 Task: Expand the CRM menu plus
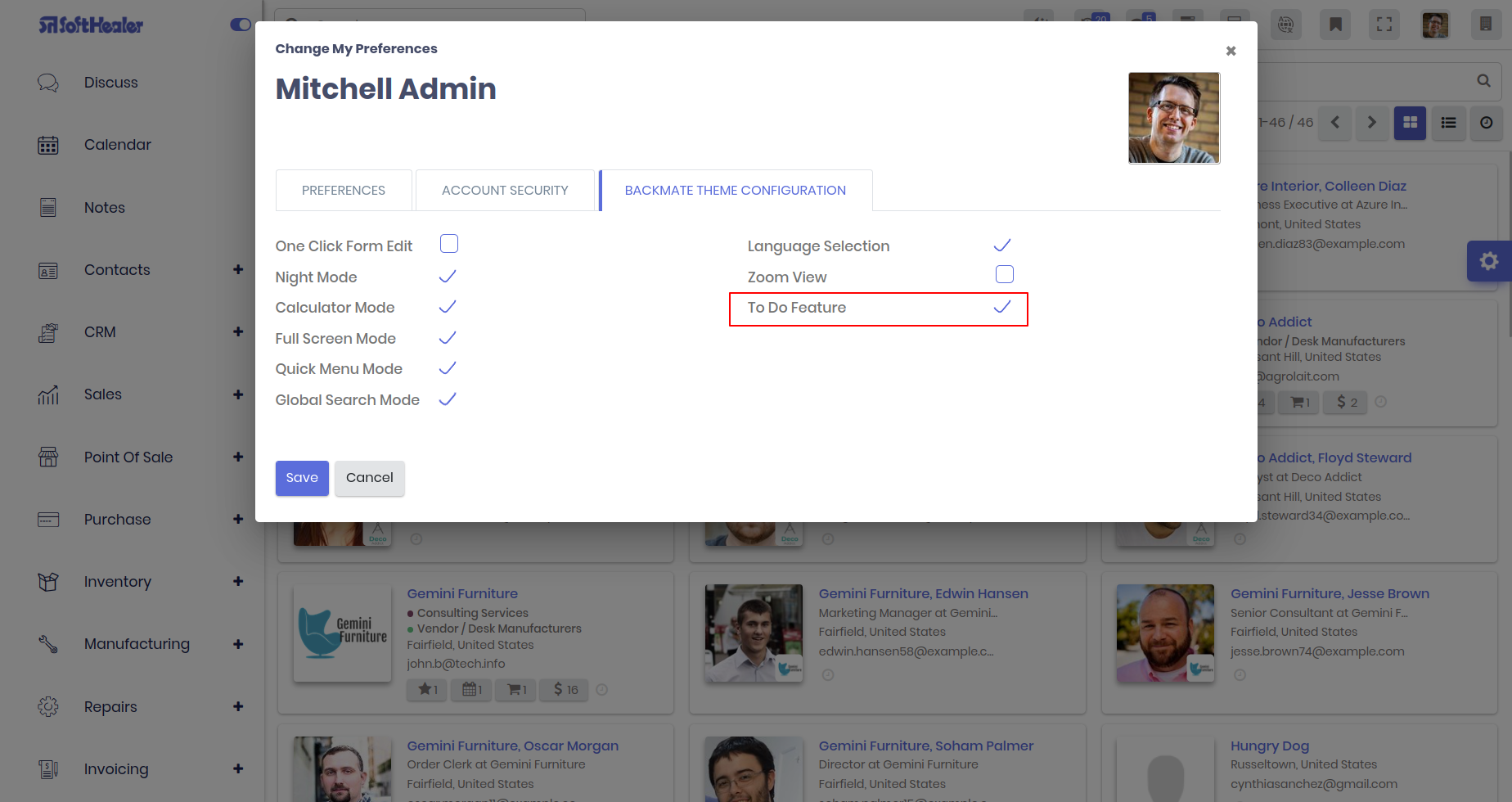click(x=238, y=331)
